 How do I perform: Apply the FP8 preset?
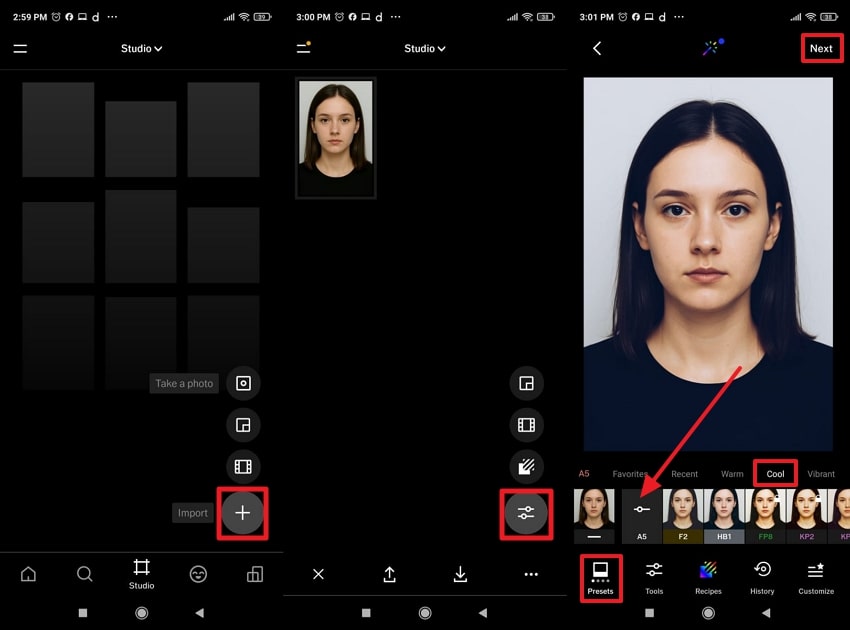[x=765, y=515]
